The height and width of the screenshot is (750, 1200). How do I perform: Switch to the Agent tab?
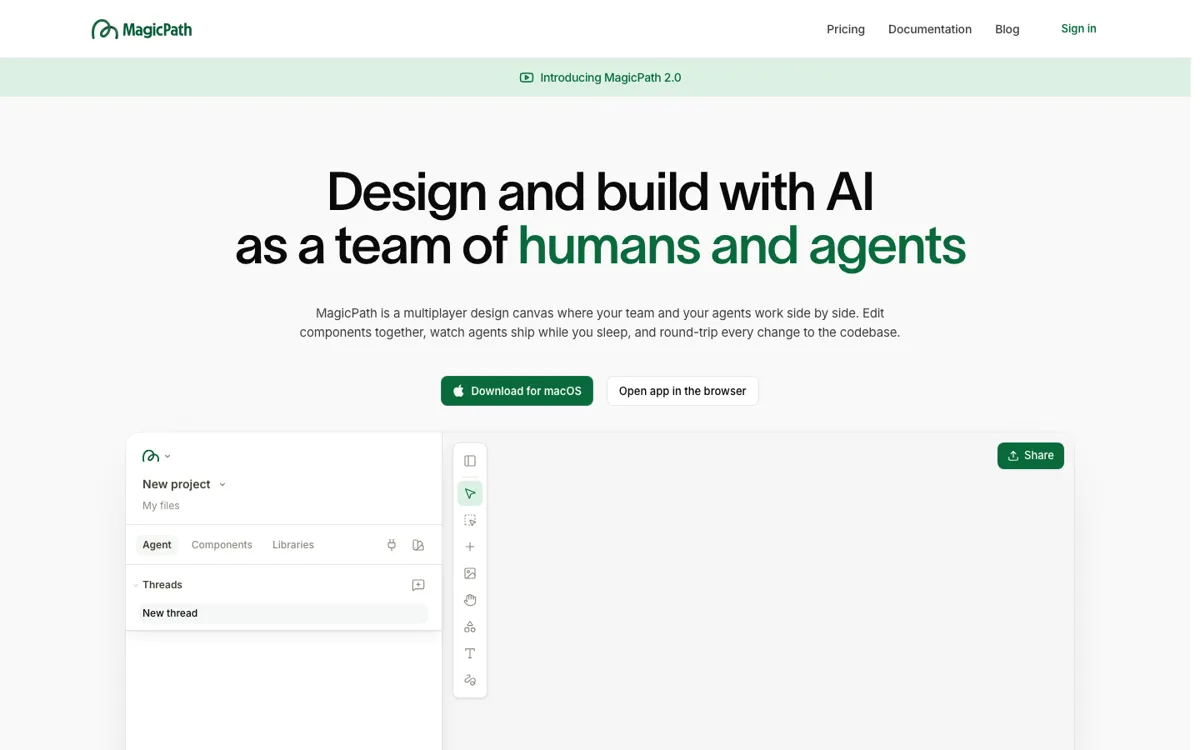click(x=157, y=545)
